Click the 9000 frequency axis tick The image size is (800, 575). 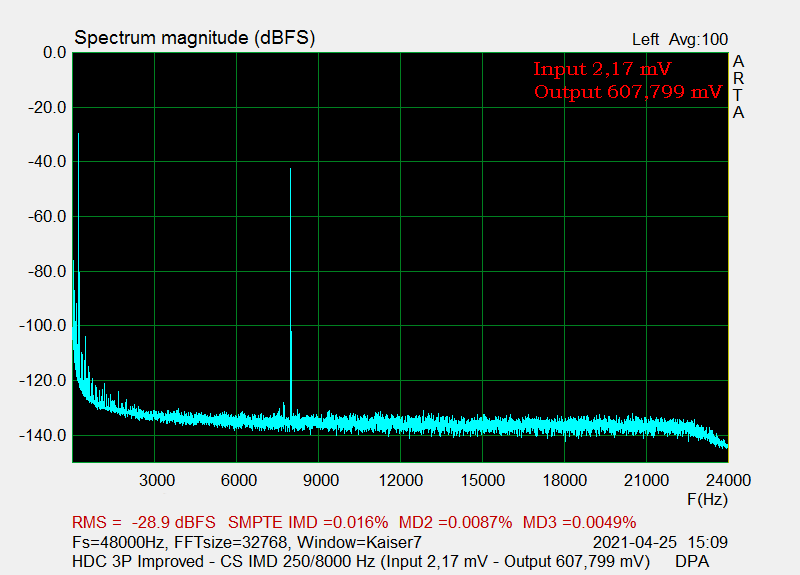coord(321,480)
